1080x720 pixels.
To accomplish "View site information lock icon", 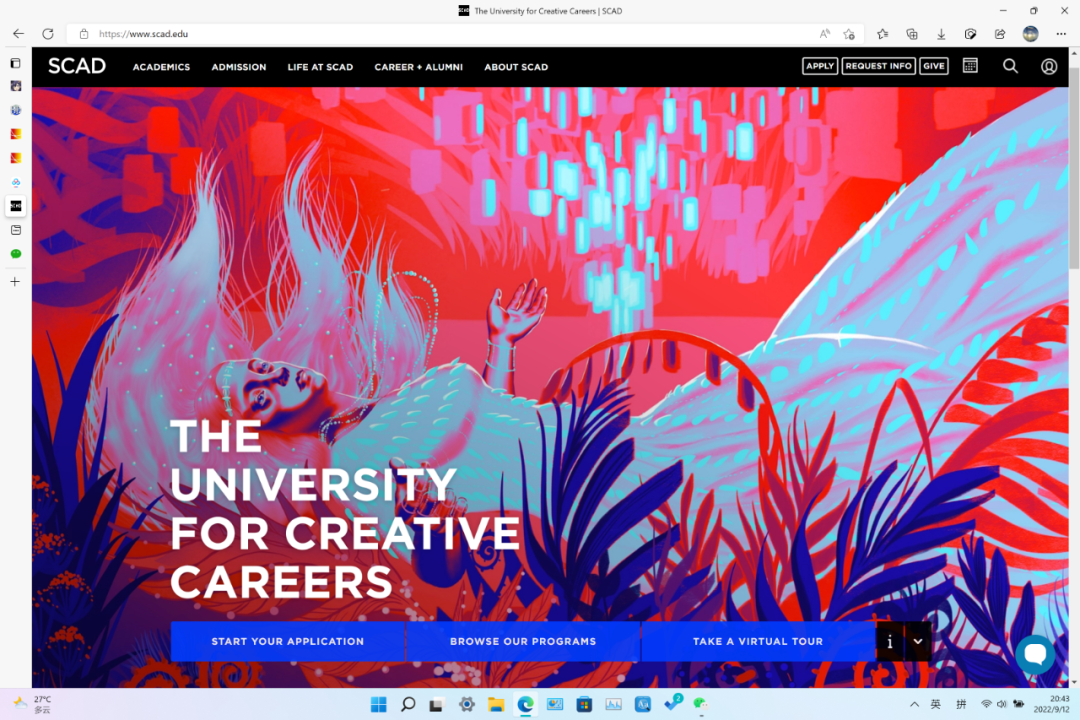I will pos(84,34).
